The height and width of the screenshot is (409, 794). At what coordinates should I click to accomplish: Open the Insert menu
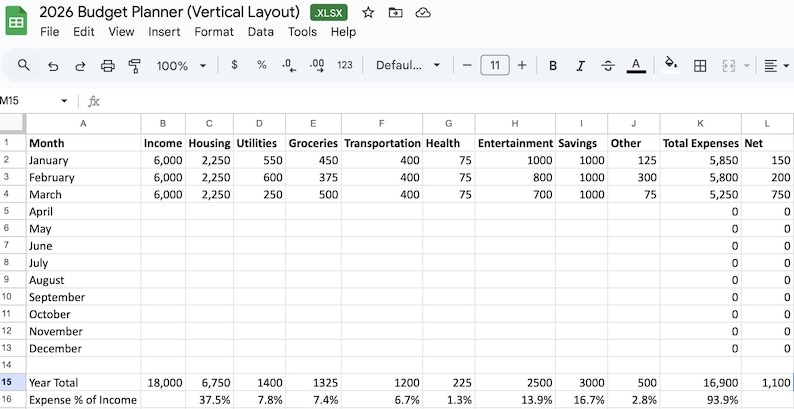(x=164, y=32)
